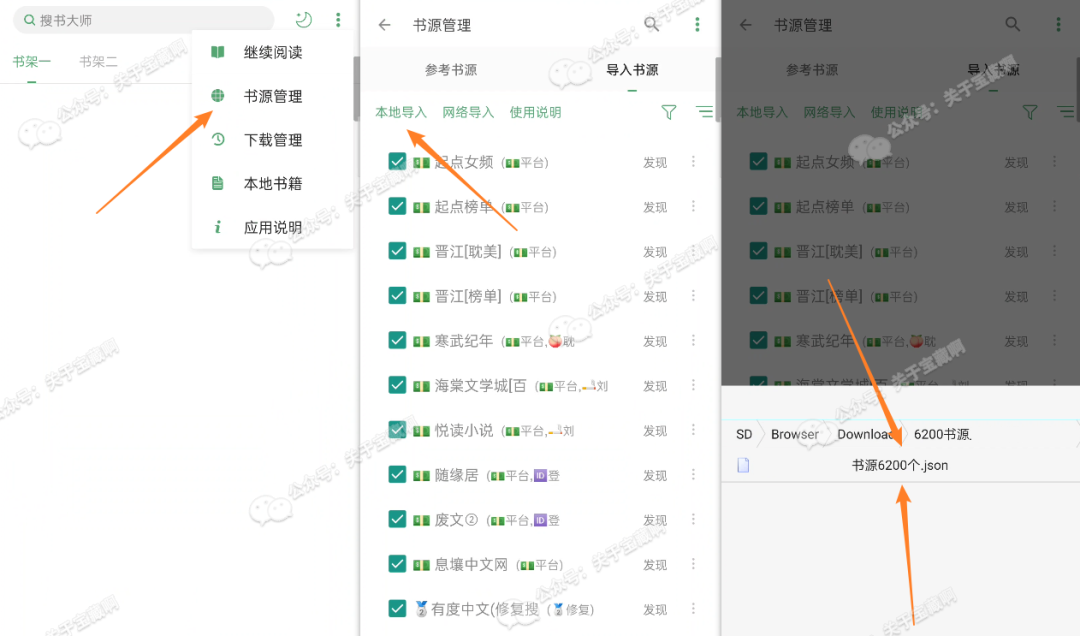This screenshot has width=1080, height=636.
Task: Uncheck 有度中文 source checkbox
Action: tap(397, 609)
